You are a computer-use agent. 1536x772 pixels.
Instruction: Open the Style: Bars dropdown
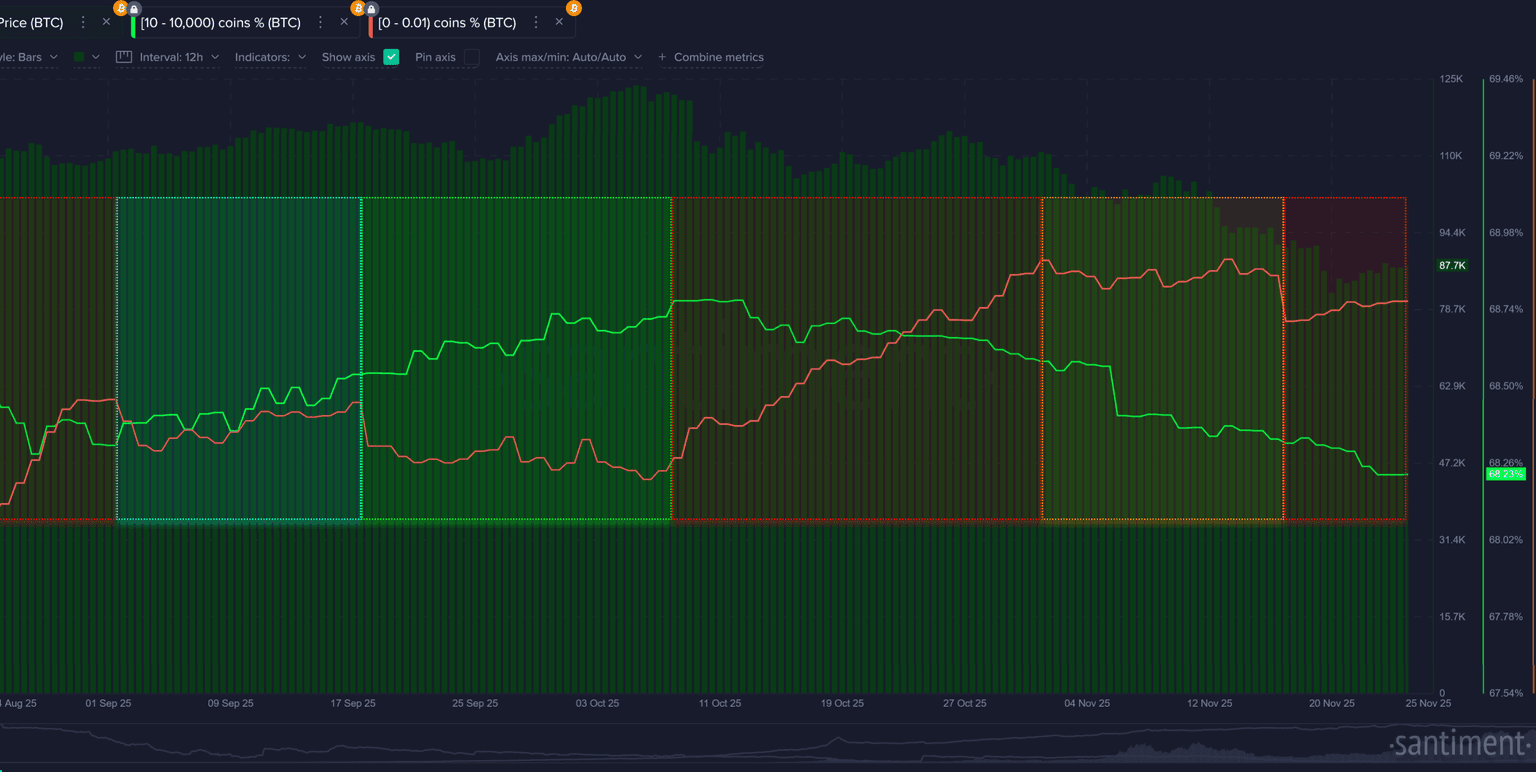point(30,57)
